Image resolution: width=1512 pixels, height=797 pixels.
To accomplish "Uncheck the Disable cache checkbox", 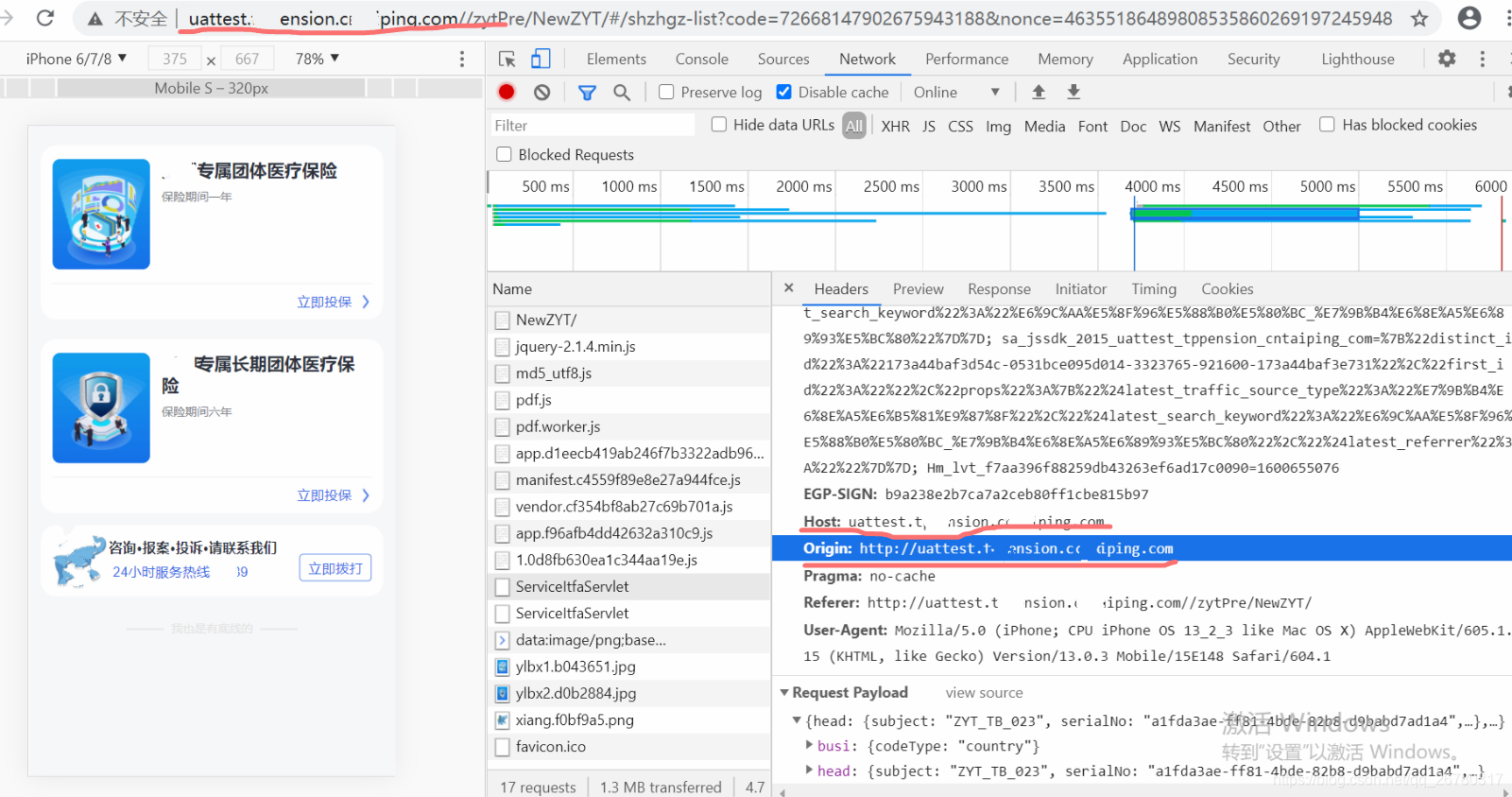I will [783, 92].
